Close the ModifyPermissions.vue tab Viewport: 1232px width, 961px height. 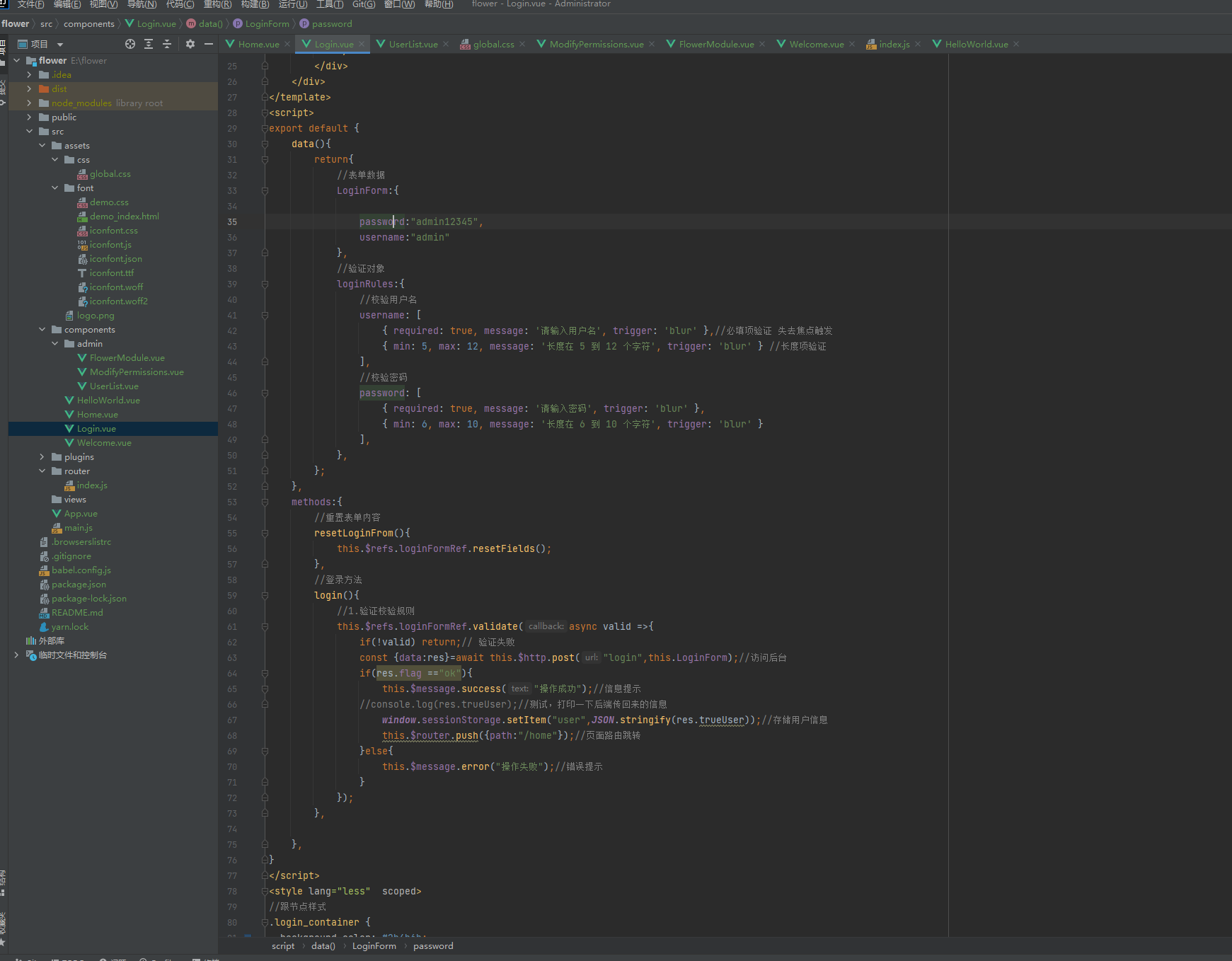[652, 44]
